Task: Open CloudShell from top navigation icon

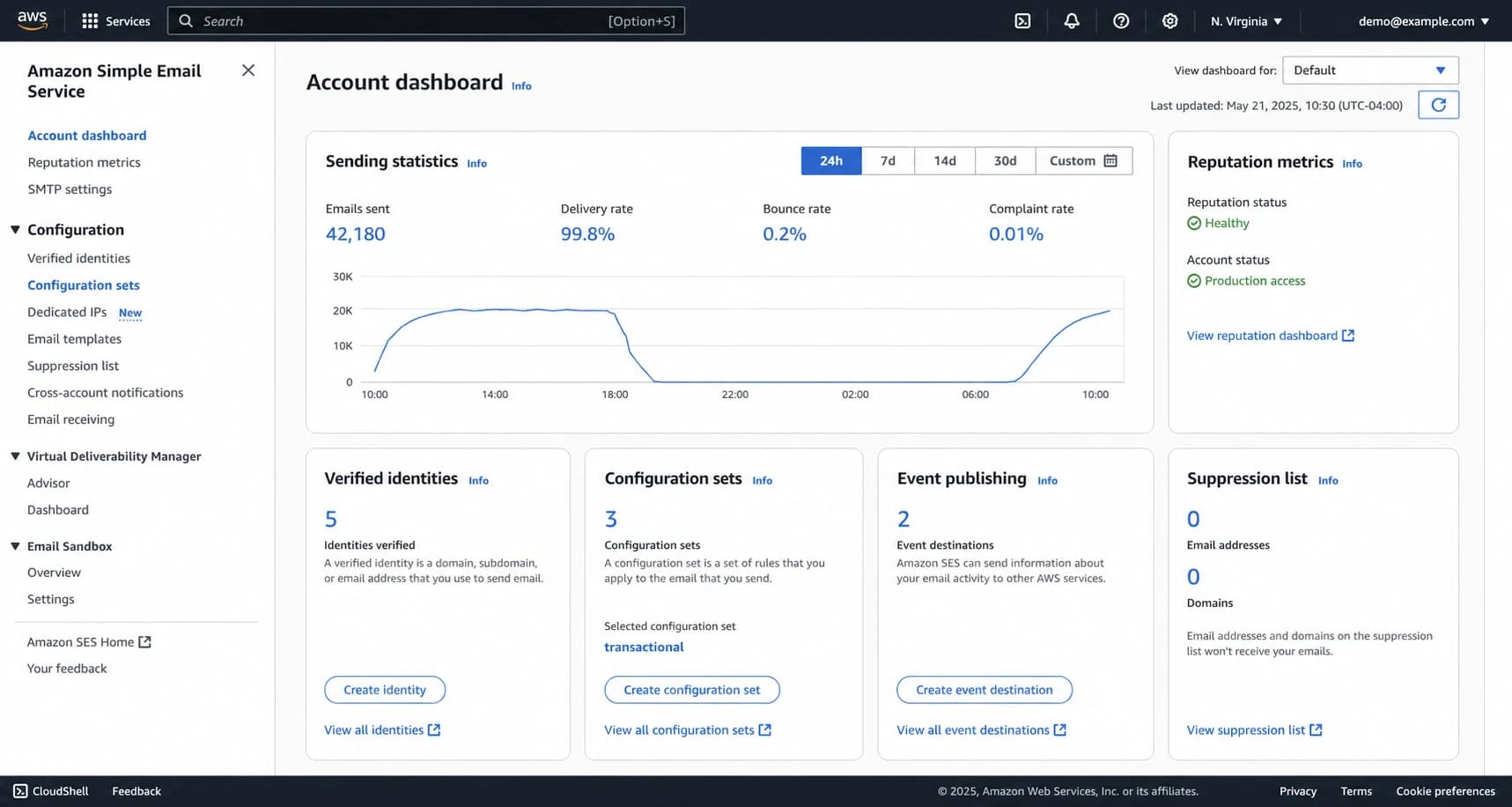Action: pyautogui.click(x=1022, y=21)
